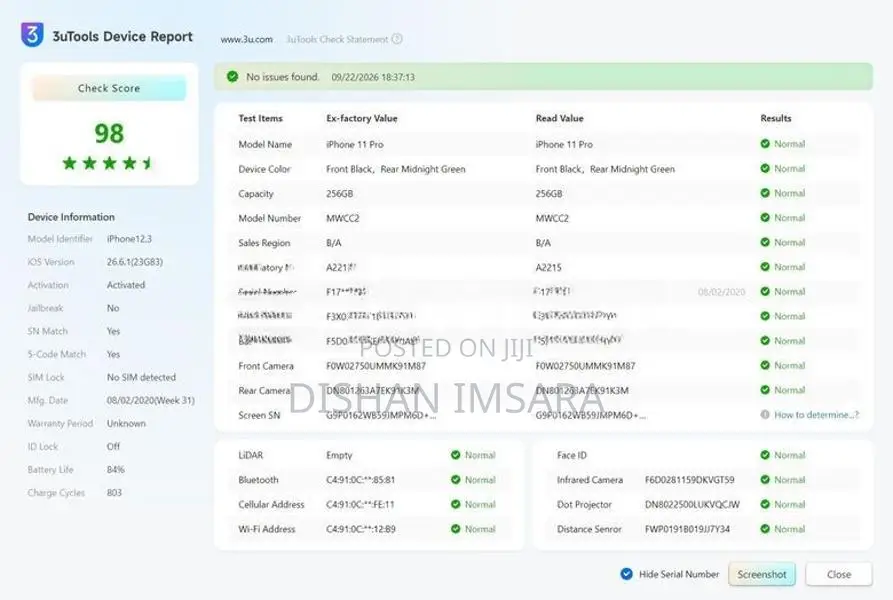Select the Read Value column header
Screen dimensions: 893x600
[x=559, y=118]
